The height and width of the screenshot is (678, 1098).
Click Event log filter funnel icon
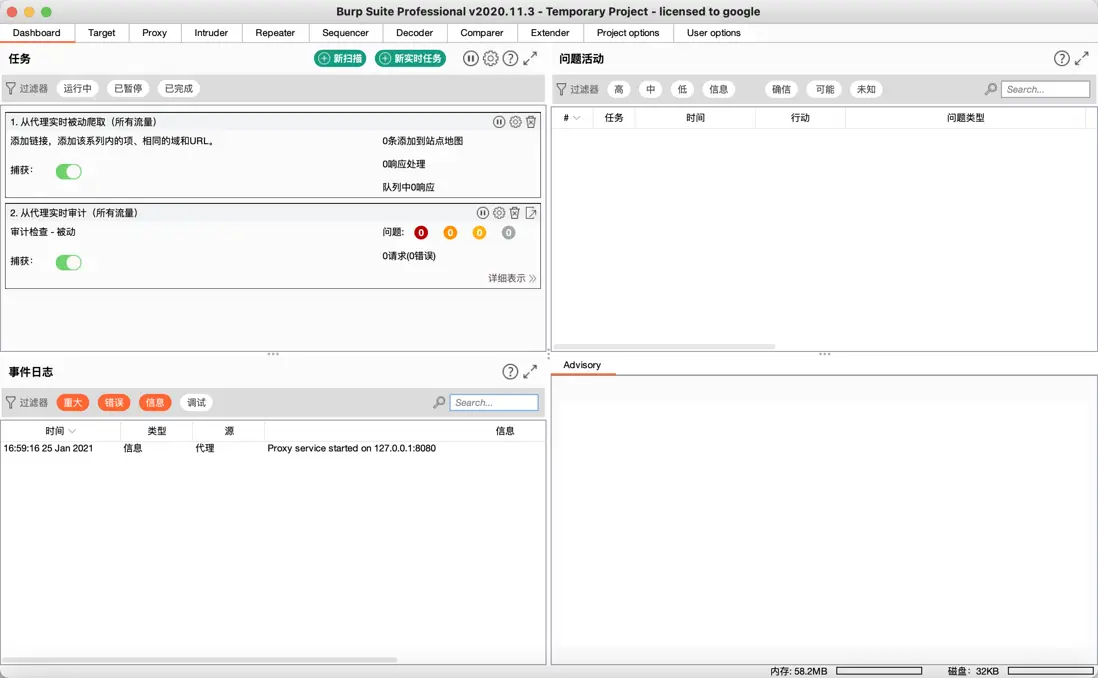11,402
